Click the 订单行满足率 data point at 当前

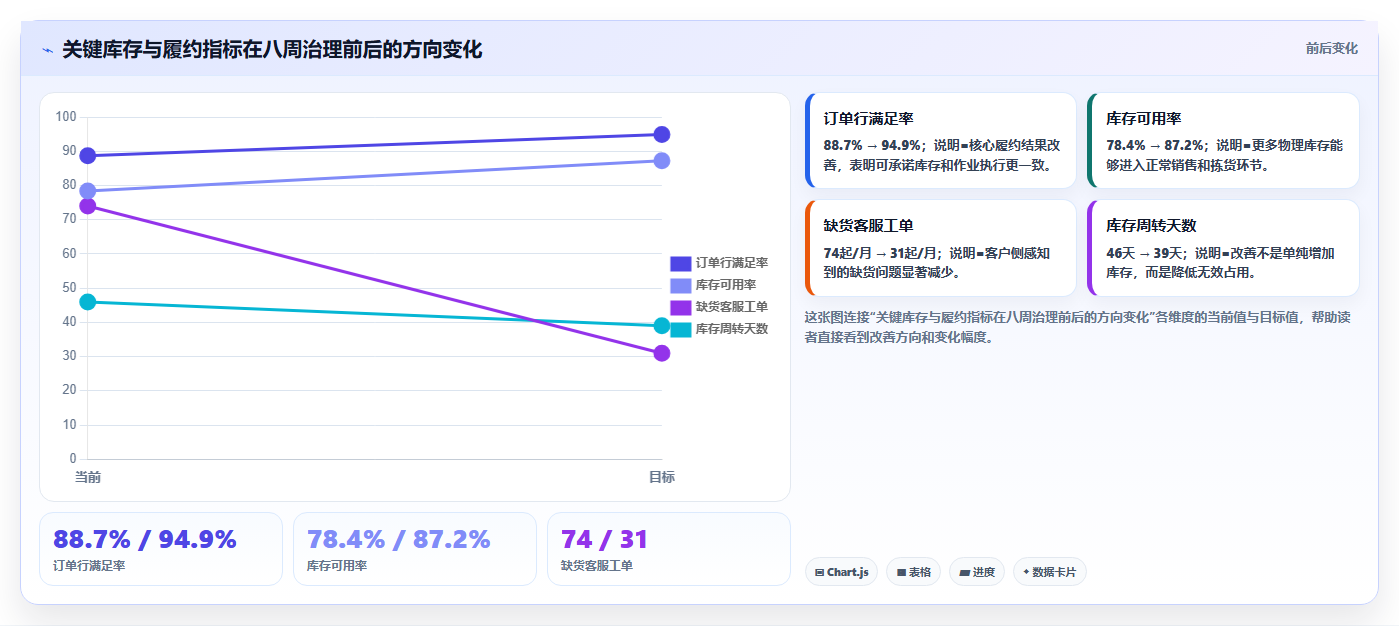click(x=88, y=156)
